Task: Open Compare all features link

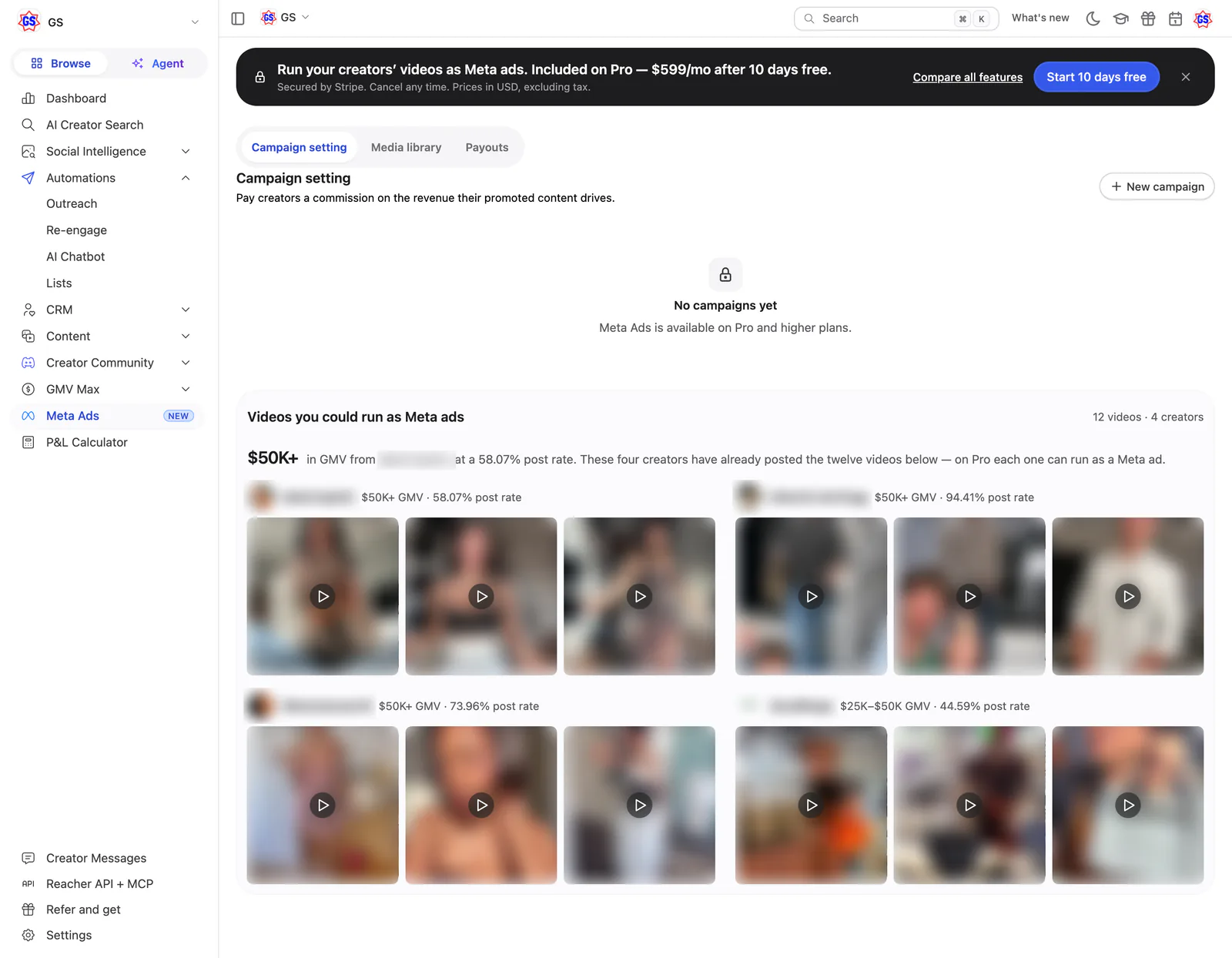Action: point(968,77)
